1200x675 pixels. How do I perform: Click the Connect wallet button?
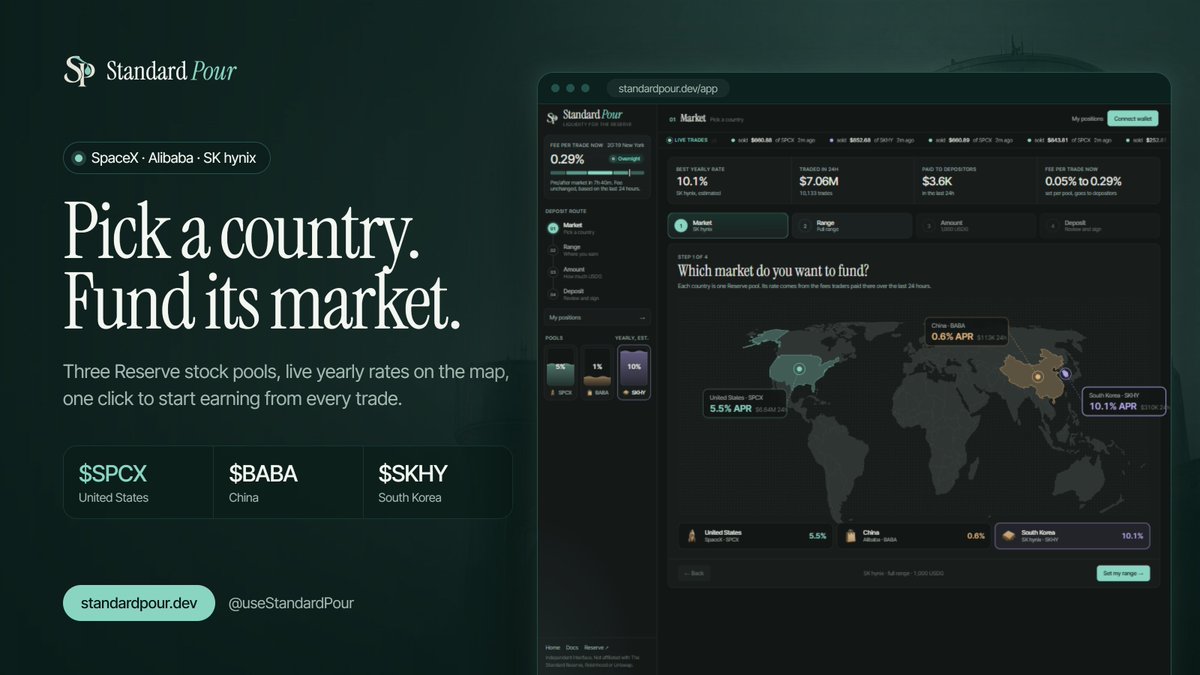tap(1134, 118)
